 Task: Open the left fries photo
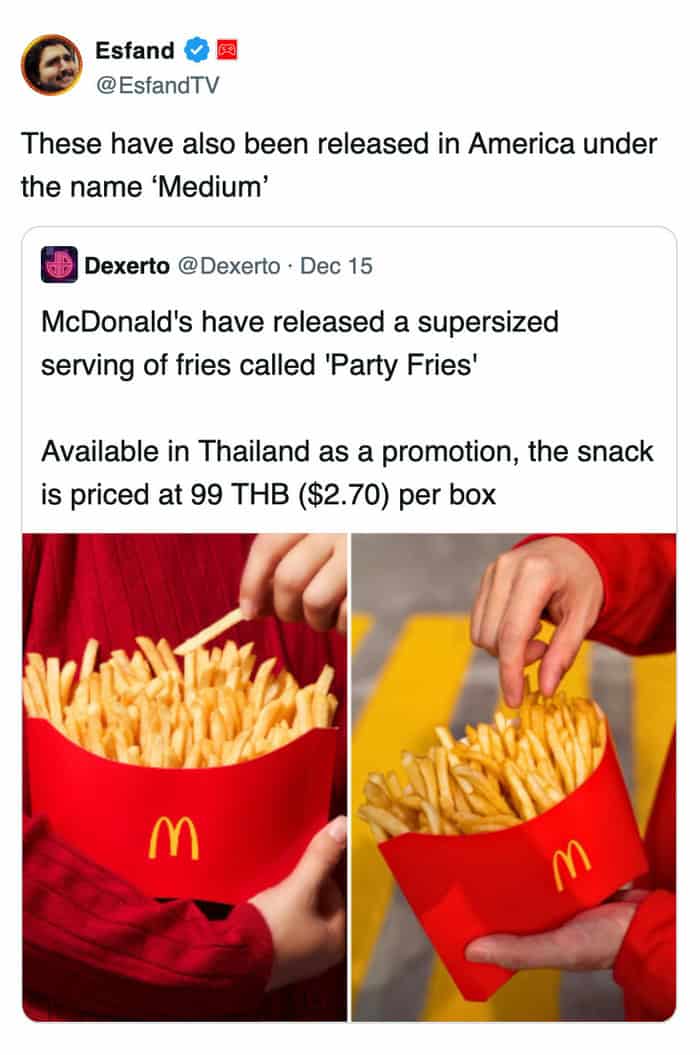pyautogui.click(x=184, y=777)
